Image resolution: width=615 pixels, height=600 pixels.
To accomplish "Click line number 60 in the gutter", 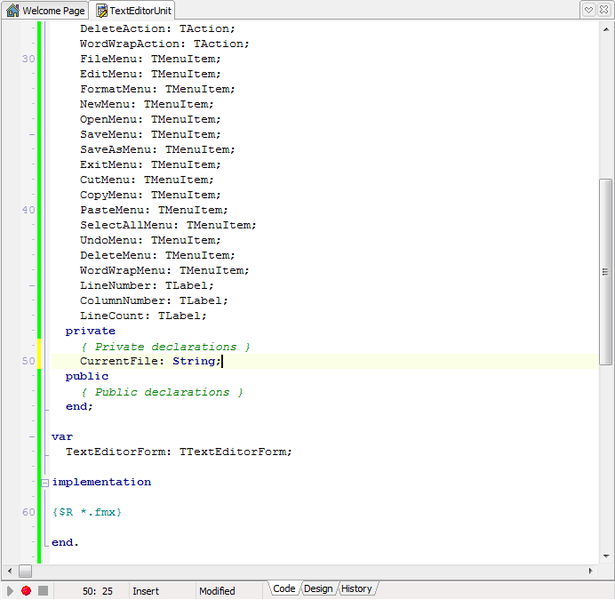I will pos(28,512).
